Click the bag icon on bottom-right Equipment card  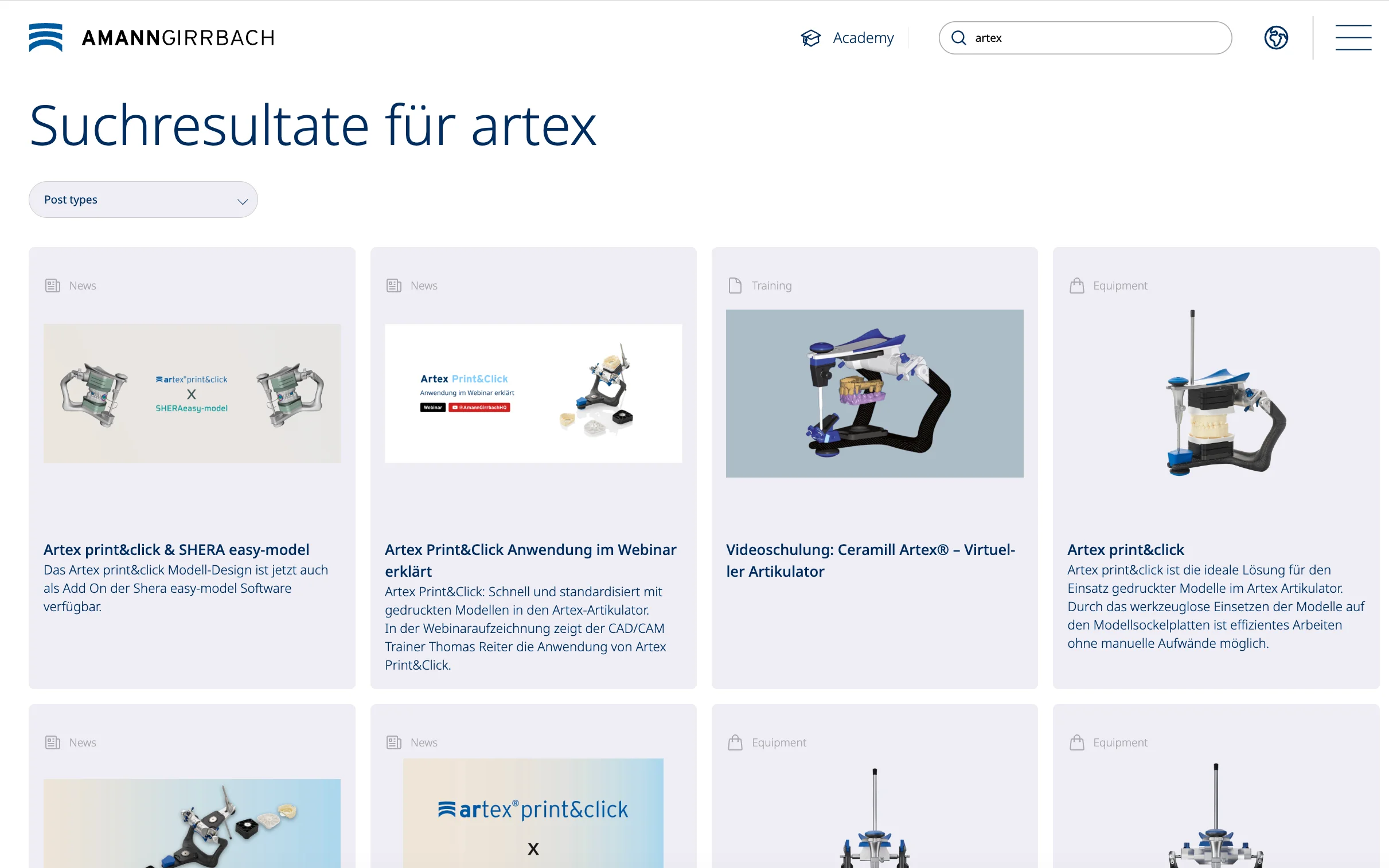[x=1076, y=742]
